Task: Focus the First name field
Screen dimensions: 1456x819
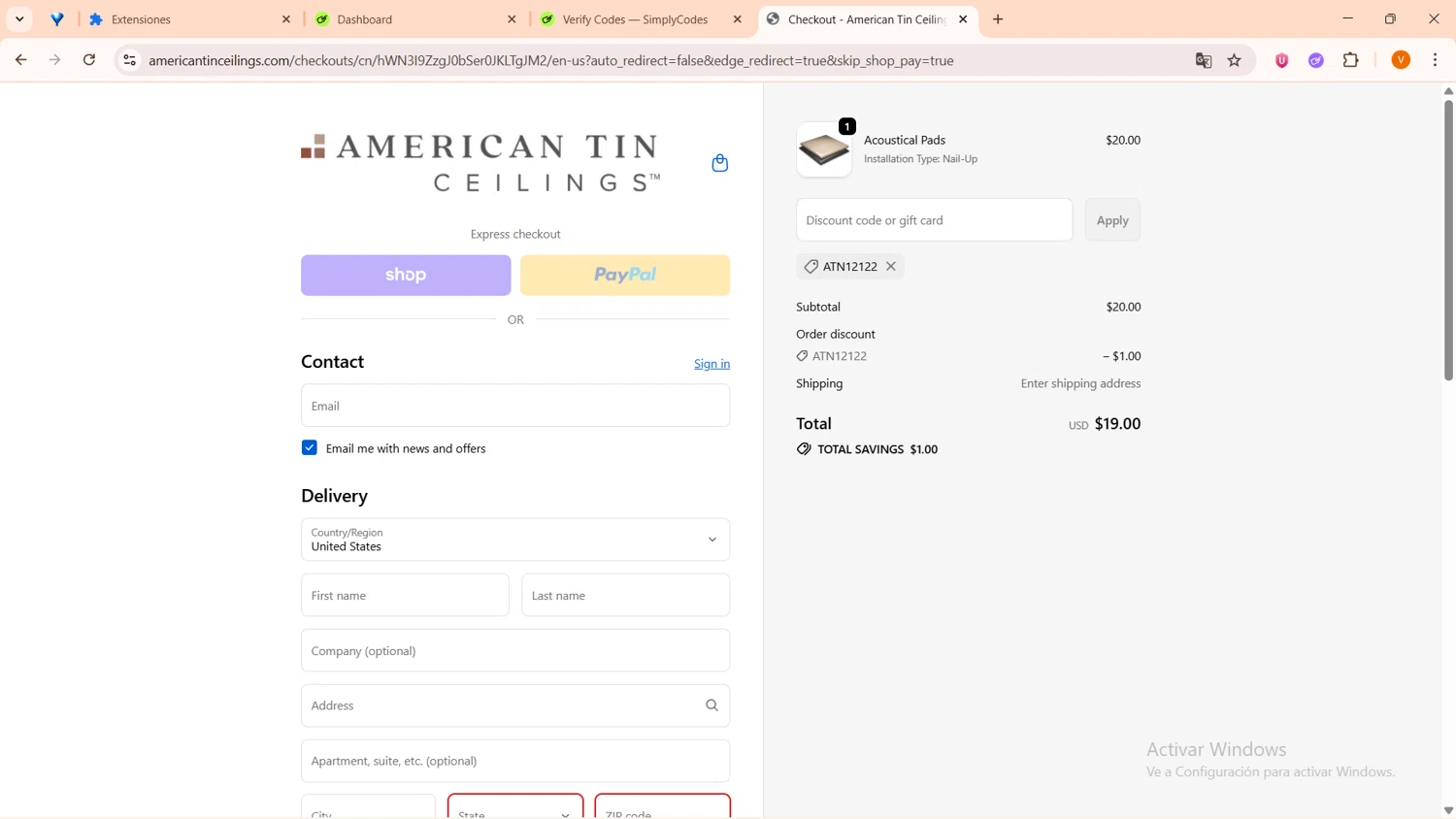Action: pyautogui.click(x=405, y=595)
